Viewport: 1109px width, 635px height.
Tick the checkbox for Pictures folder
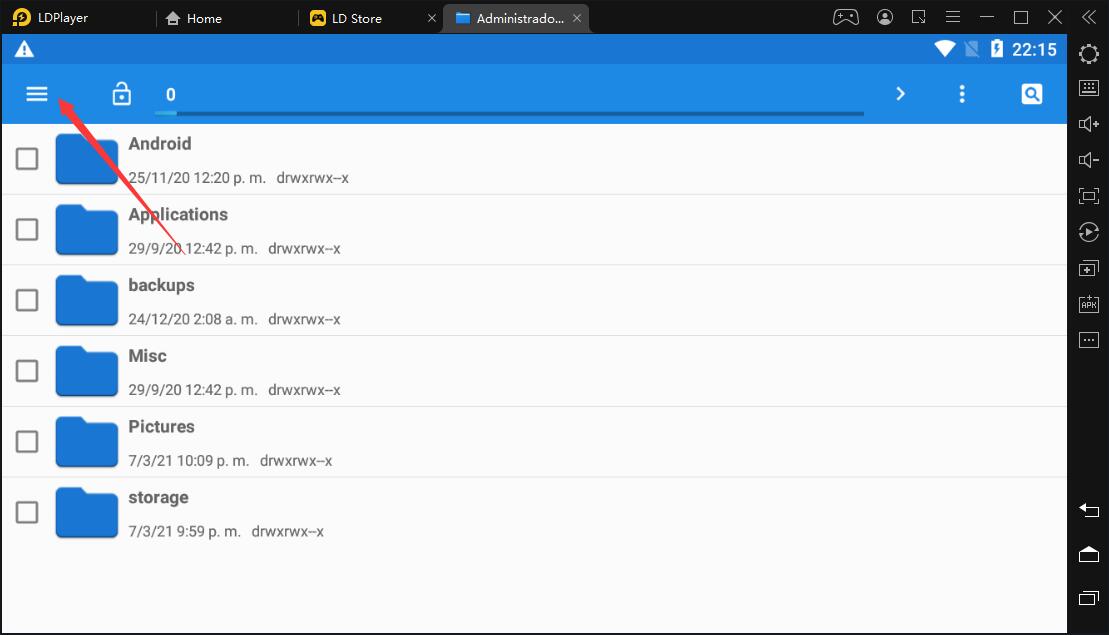[27, 441]
